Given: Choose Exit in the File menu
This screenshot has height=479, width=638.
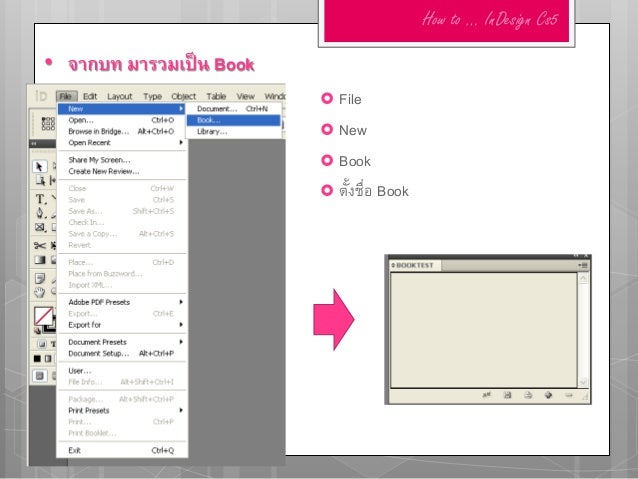Looking at the screenshot, I should point(122,450).
